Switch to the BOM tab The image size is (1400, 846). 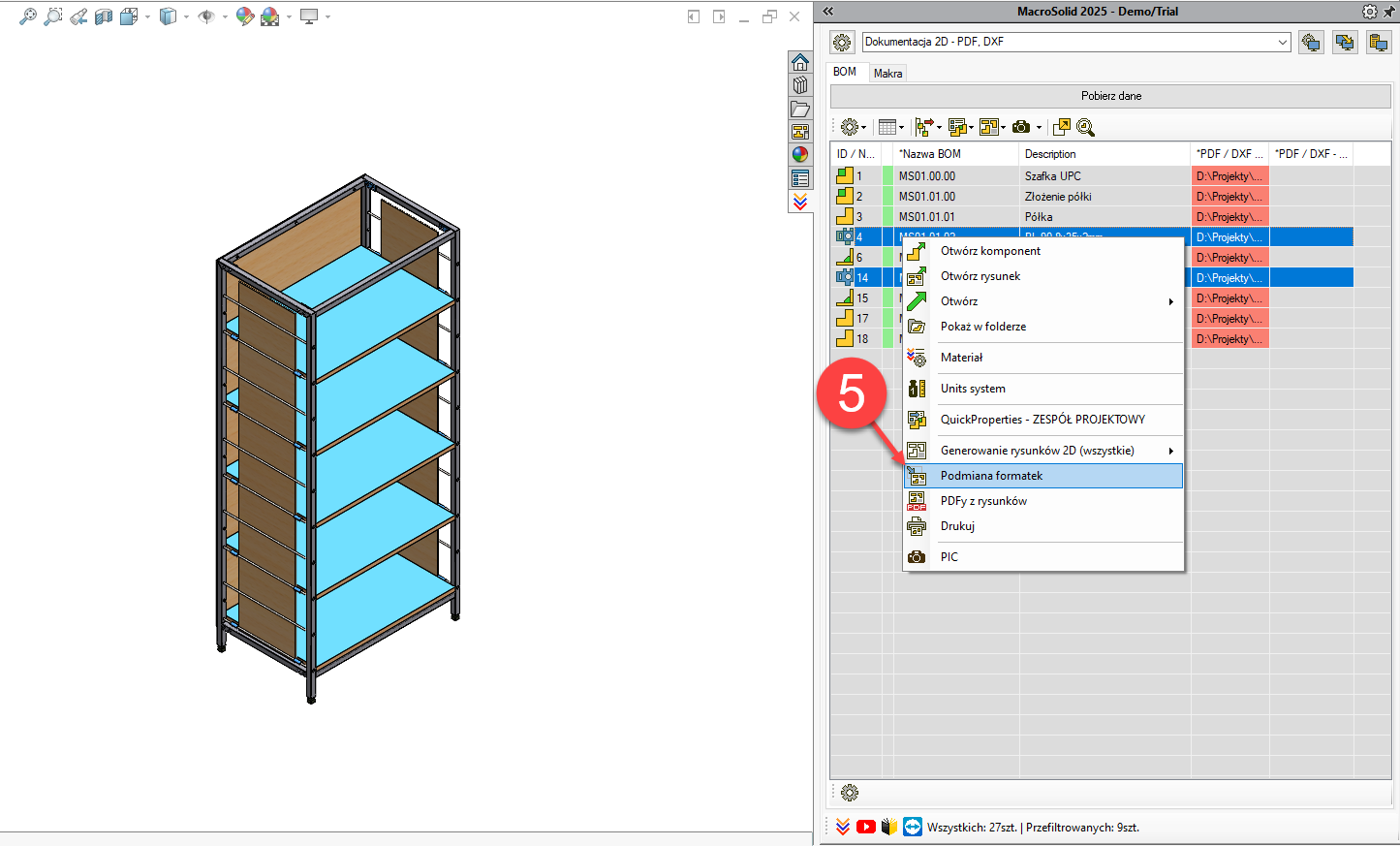tap(845, 72)
